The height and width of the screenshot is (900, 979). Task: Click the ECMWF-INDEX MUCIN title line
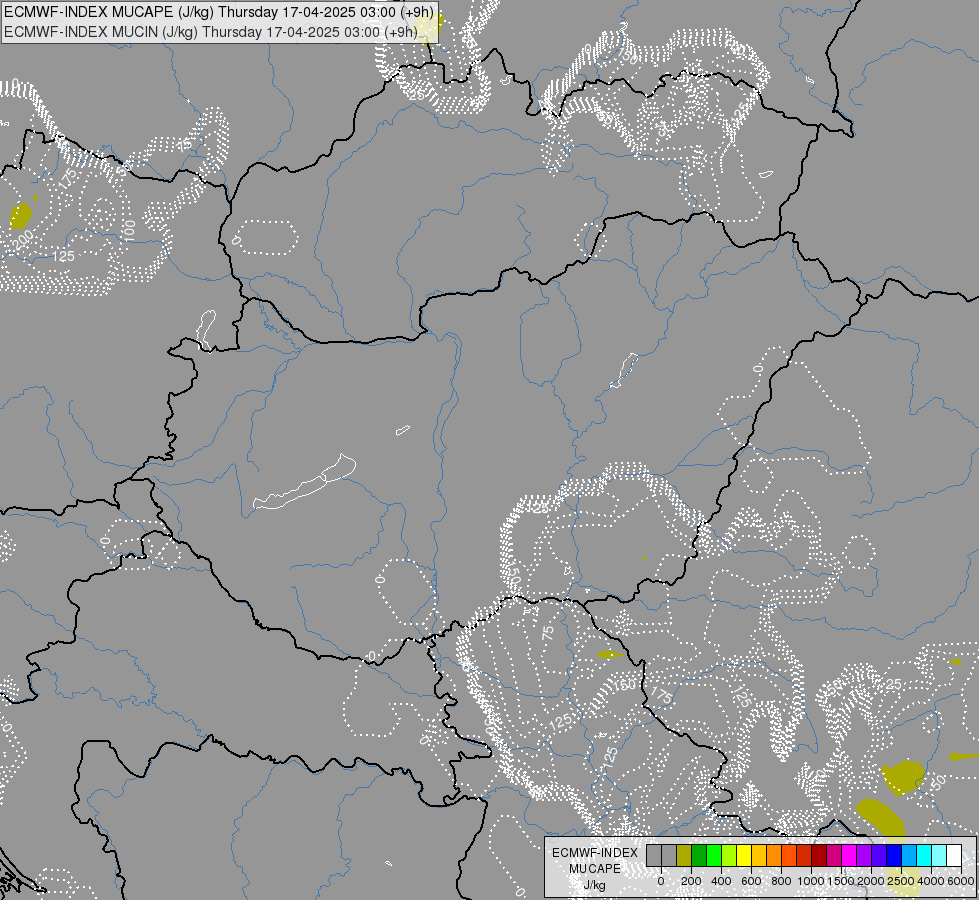coord(211,31)
